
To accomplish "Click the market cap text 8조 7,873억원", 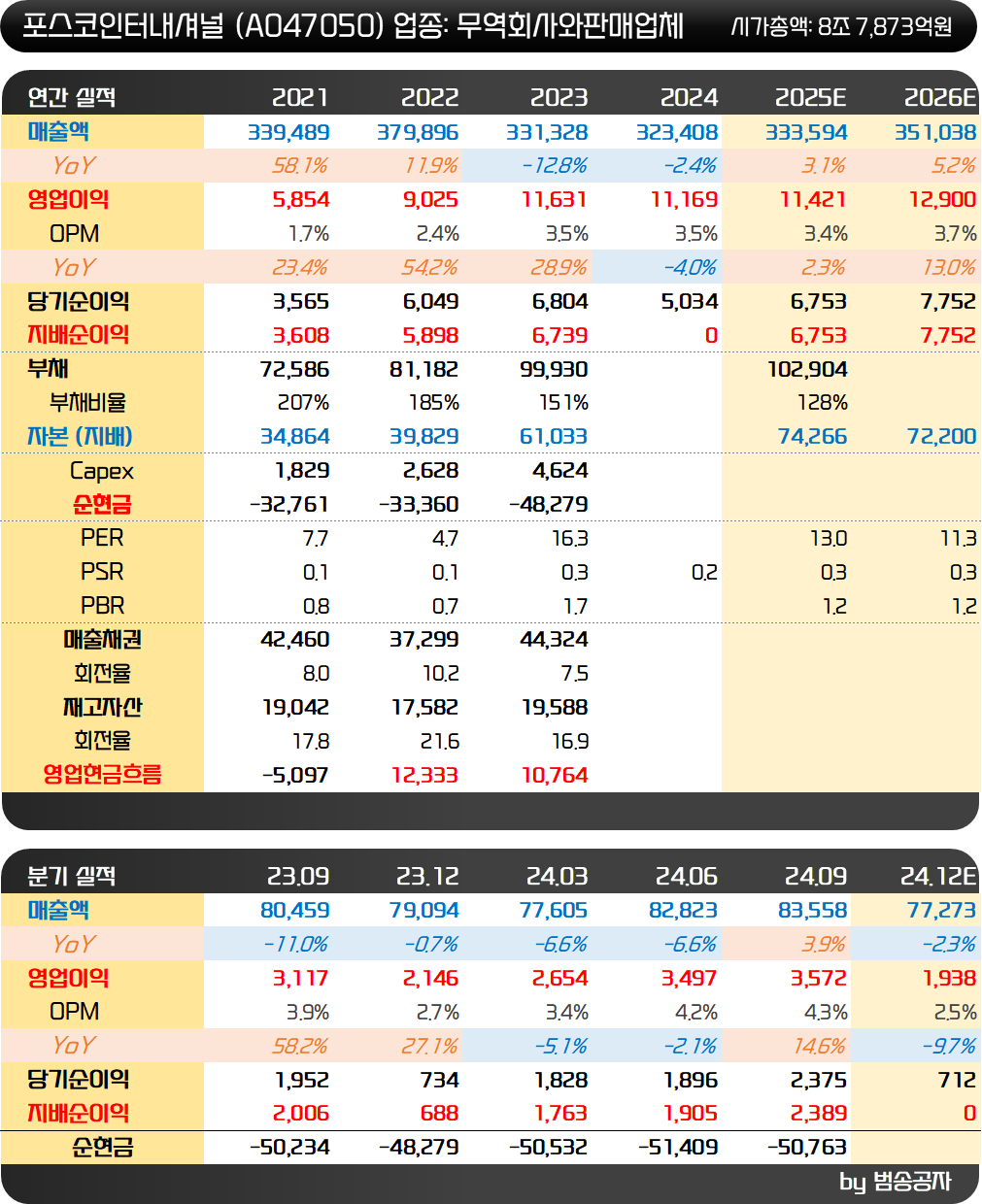I will 885,26.
